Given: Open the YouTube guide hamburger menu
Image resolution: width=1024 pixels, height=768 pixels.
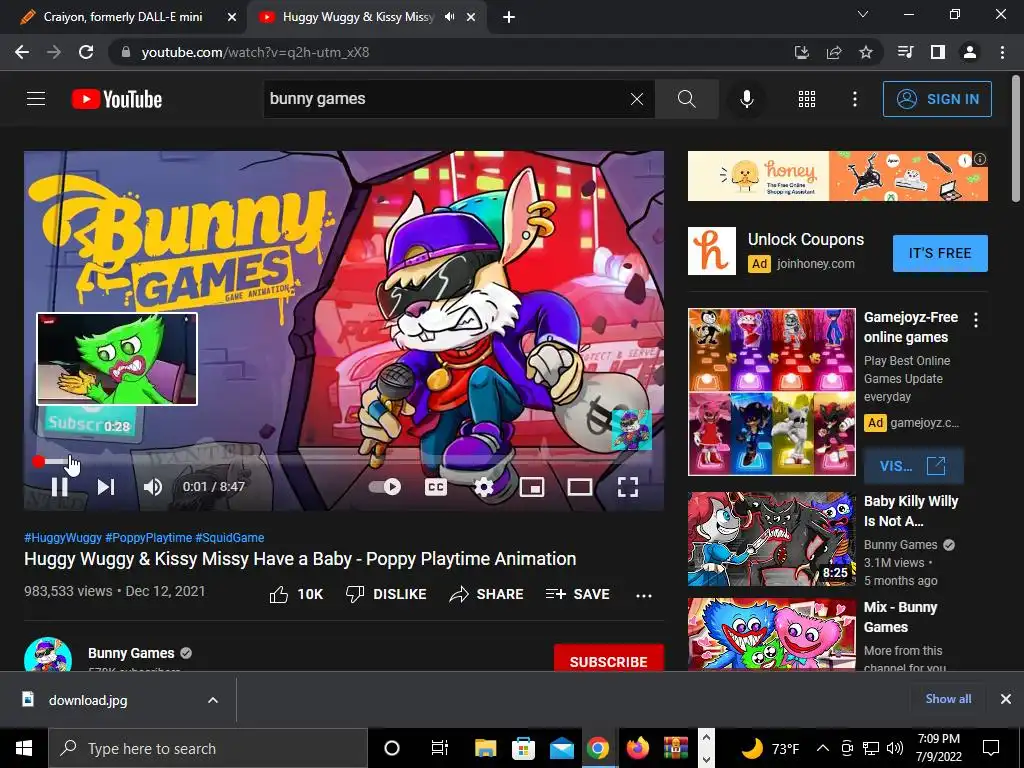Looking at the screenshot, I should tap(36, 99).
